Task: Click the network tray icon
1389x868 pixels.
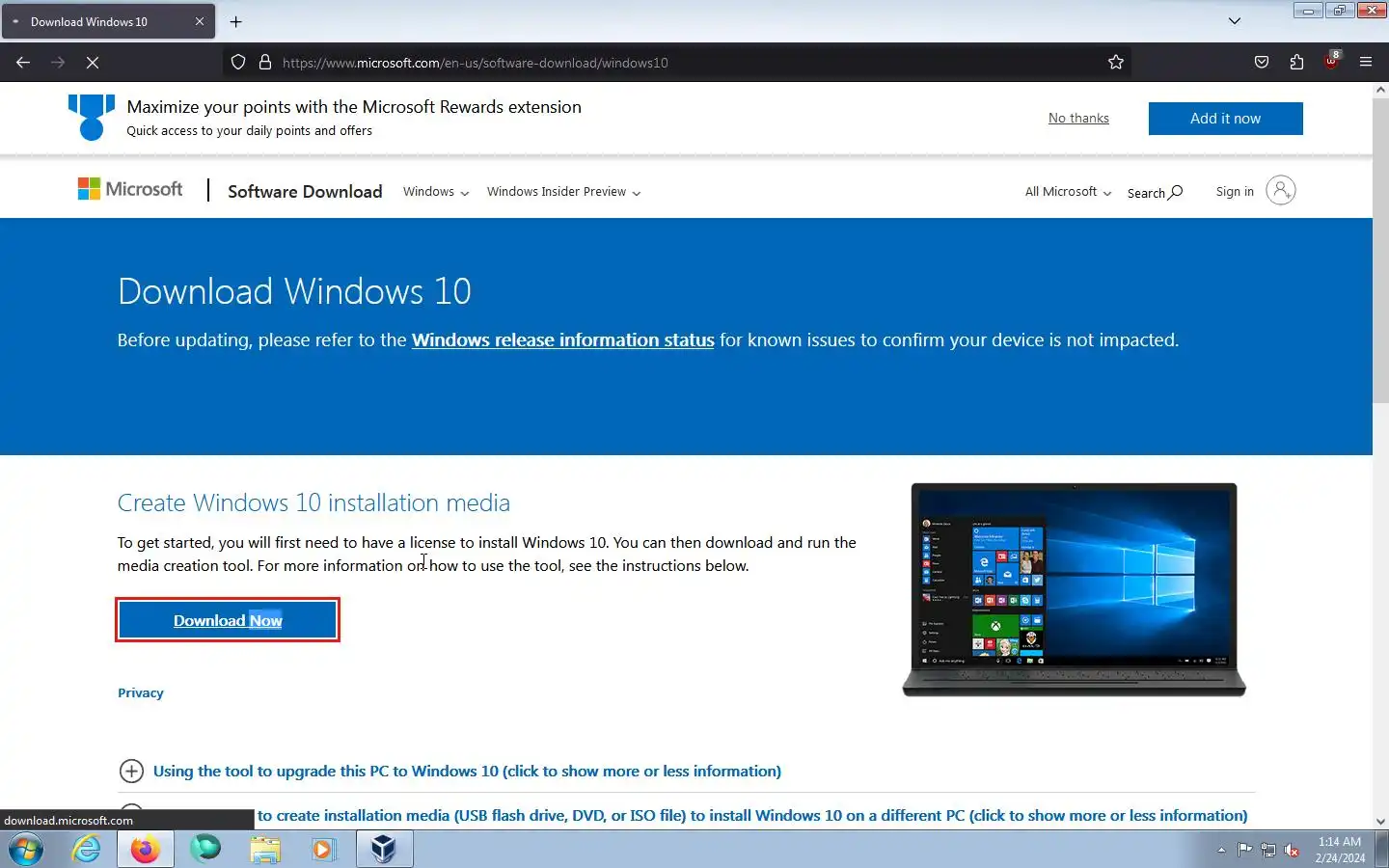Action: 1268,850
